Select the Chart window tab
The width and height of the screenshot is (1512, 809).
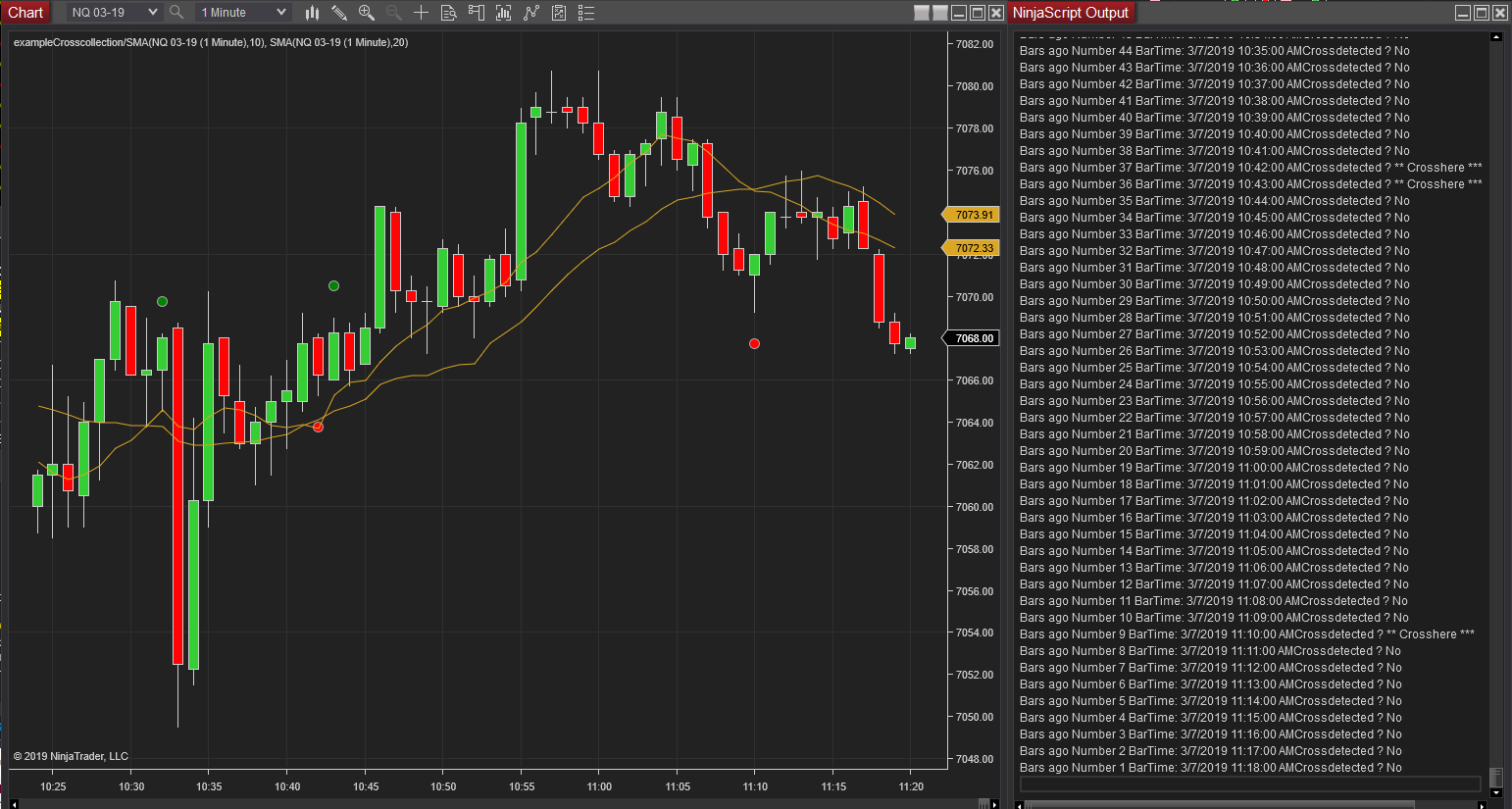[x=25, y=13]
